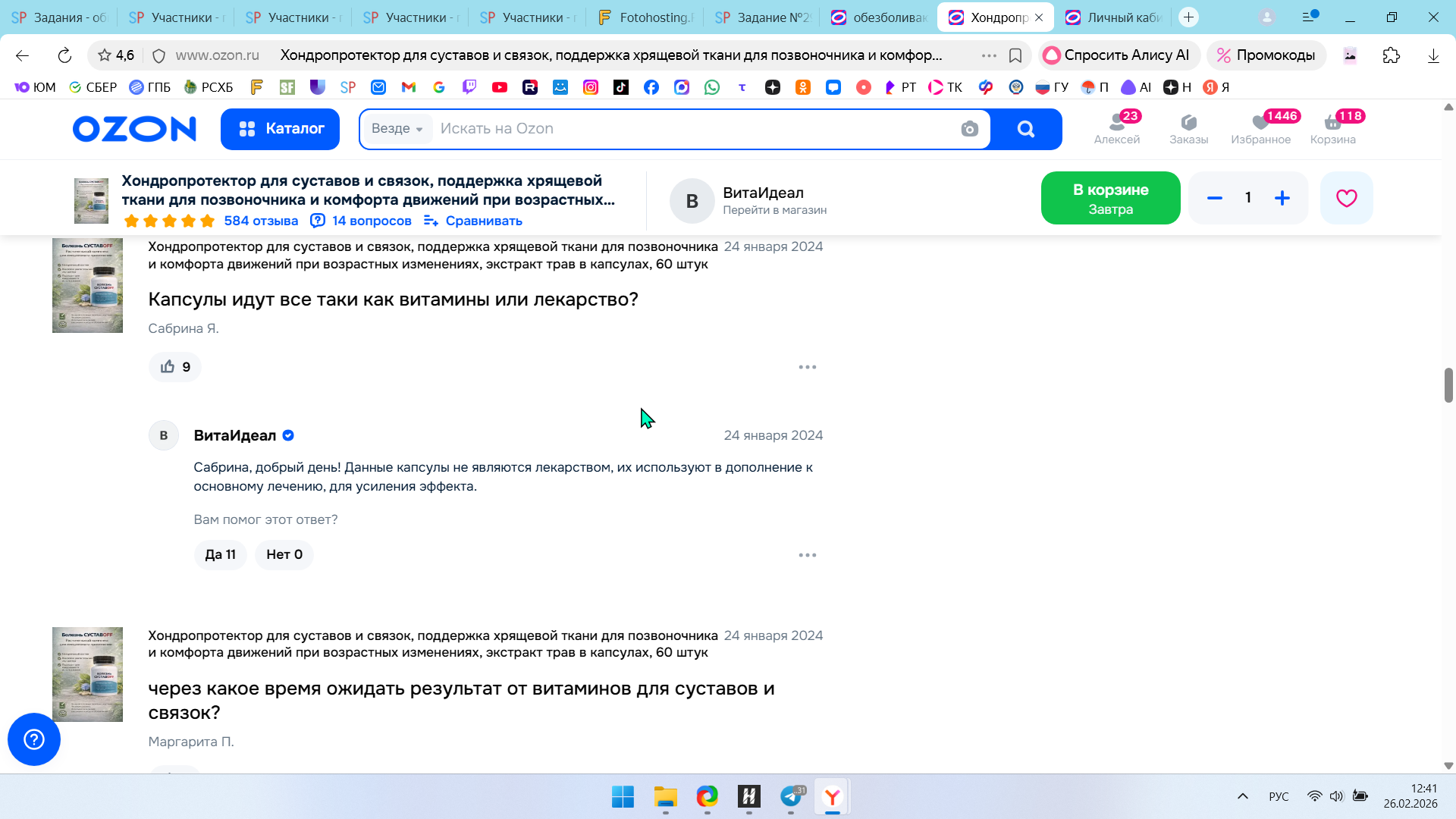1456x819 pixels.
Task: Open the Заказы orders icon
Action: [1188, 128]
